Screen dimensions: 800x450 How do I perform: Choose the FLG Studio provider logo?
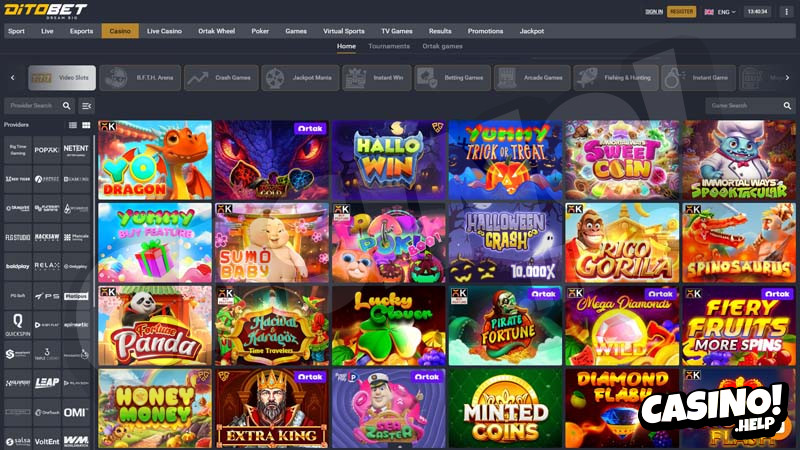click(18, 237)
